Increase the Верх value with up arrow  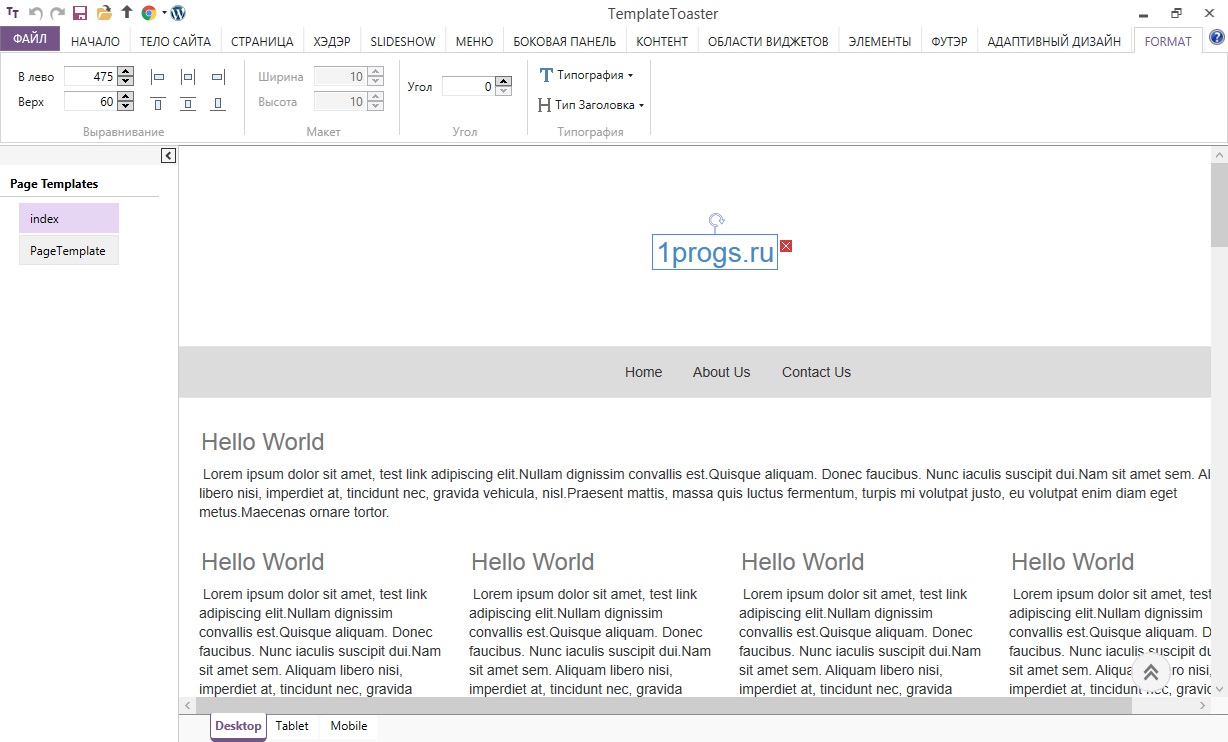click(125, 97)
